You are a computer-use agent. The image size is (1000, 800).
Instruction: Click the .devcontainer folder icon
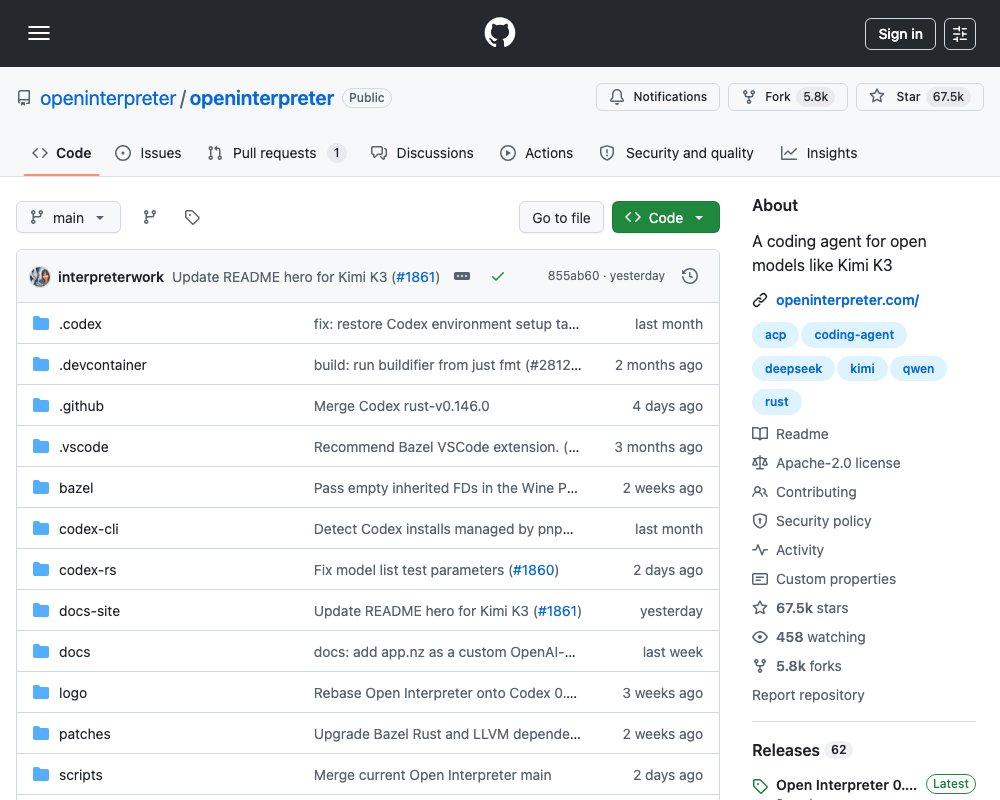tap(41, 364)
